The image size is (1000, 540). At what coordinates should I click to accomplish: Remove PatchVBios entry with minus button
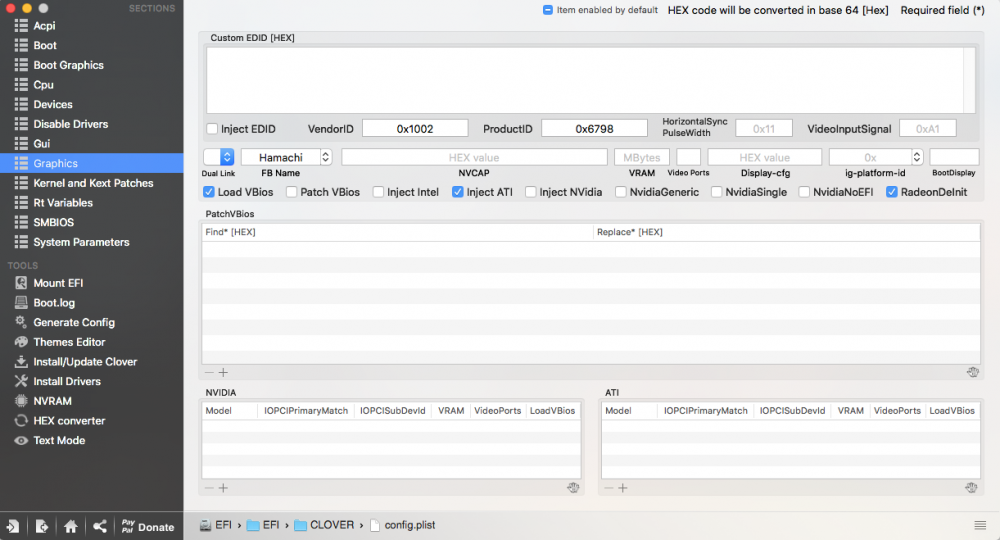(x=209, y=372)
